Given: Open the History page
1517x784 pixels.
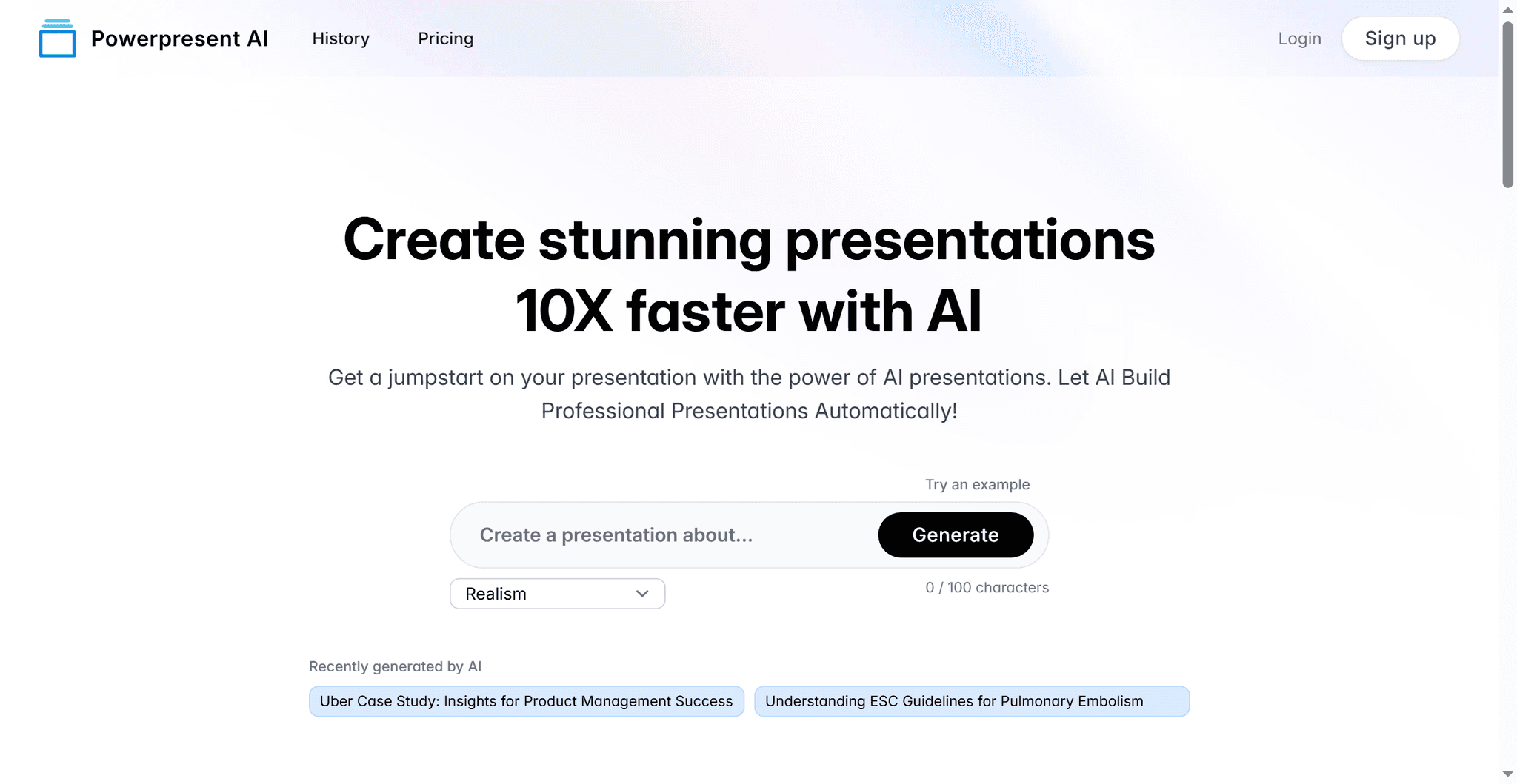Looking at the screenshot, I should click(341, 38).
